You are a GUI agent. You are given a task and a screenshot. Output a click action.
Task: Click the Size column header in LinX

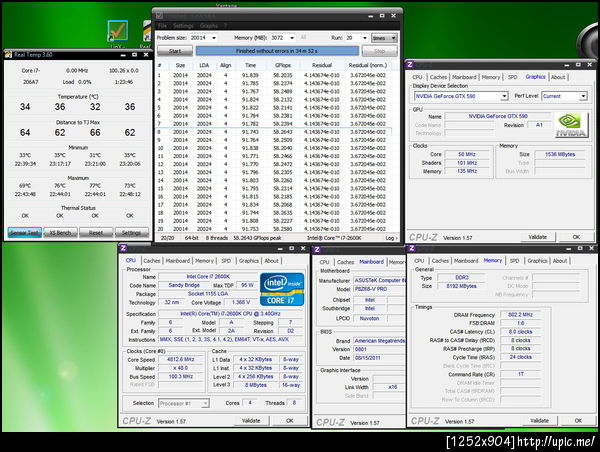coord(180,65)
